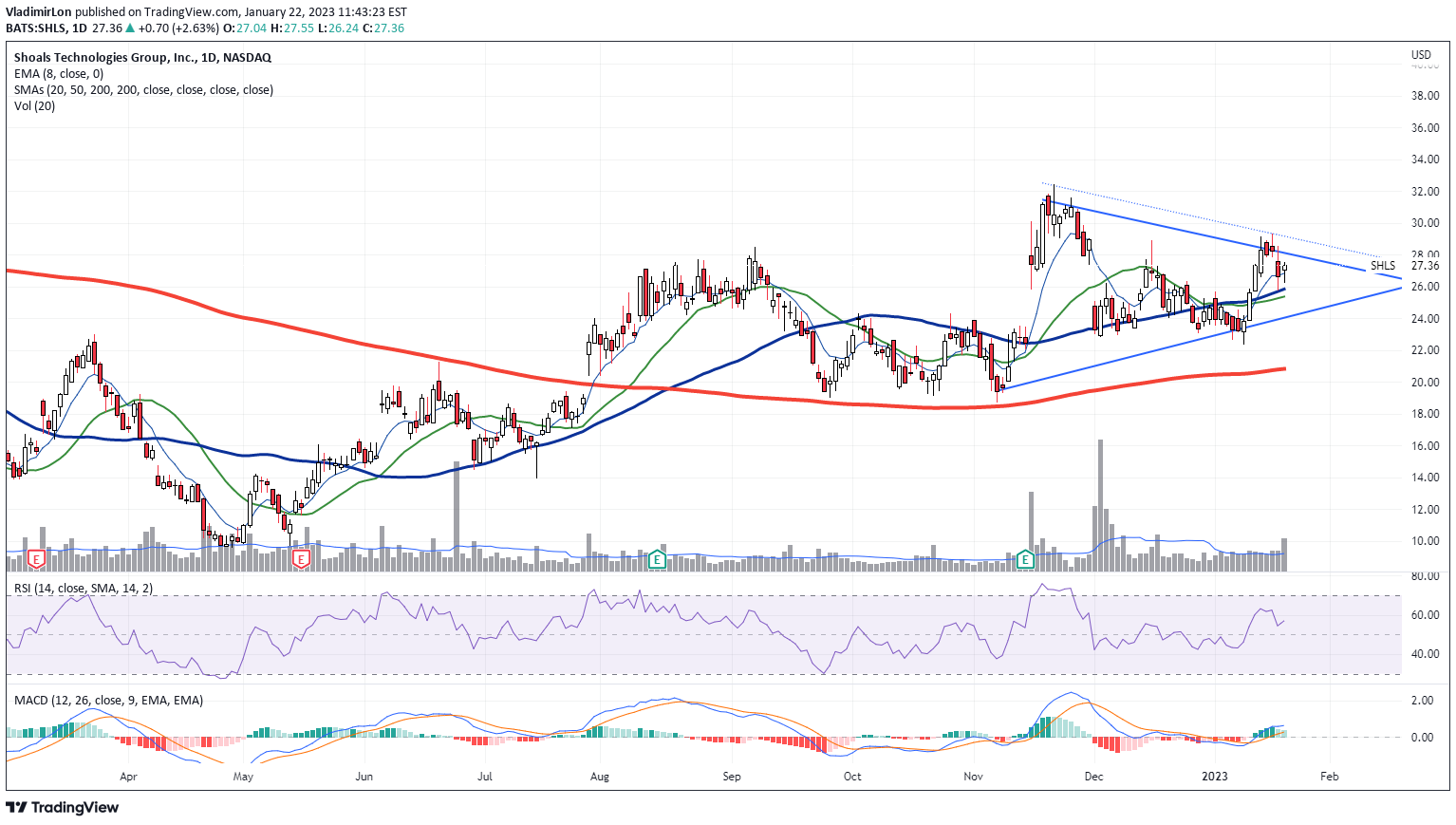Click the Jul label on the time axis
Viewport: 1456px width, 825px height.
tap(485, 777)
